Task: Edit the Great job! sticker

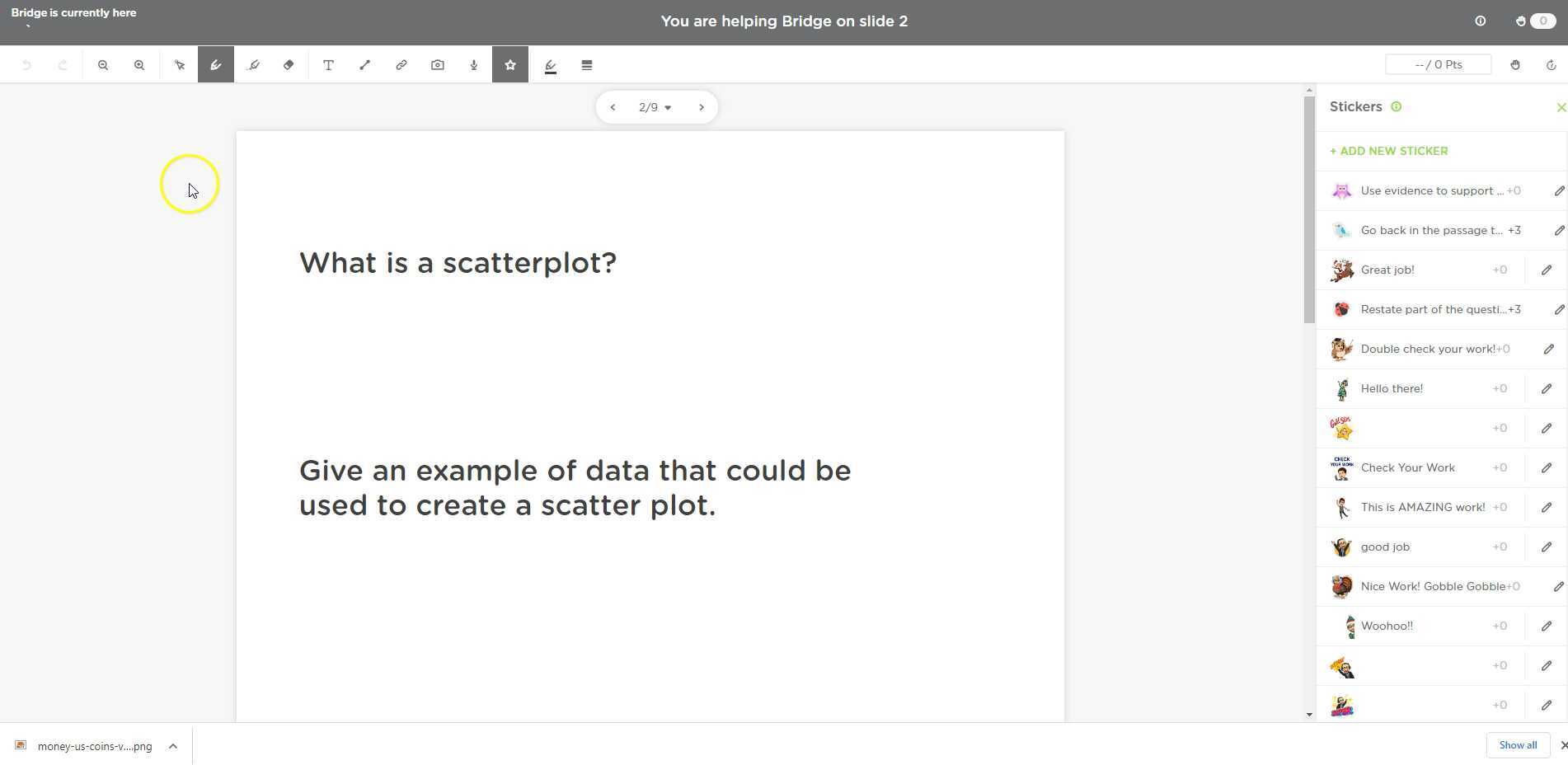Action: click(1547, 270)
